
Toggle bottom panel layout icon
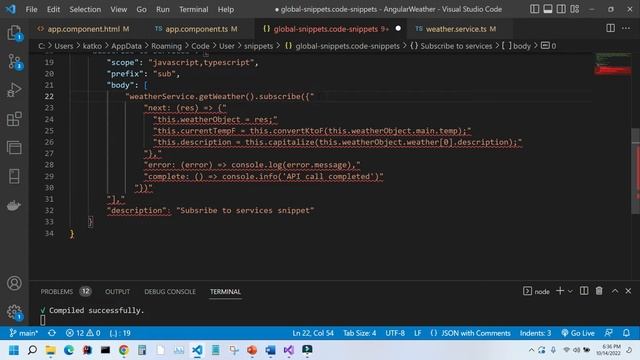(548, 9)
